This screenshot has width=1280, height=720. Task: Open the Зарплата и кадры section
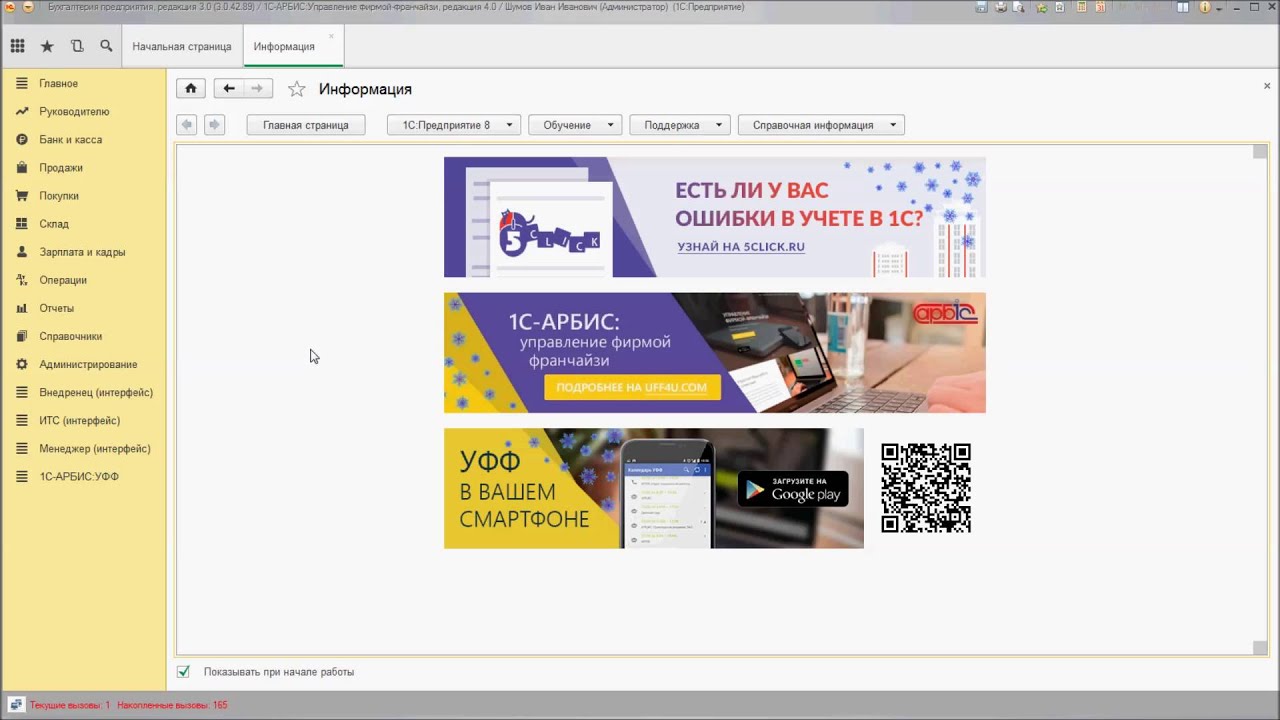coord(83,252)
